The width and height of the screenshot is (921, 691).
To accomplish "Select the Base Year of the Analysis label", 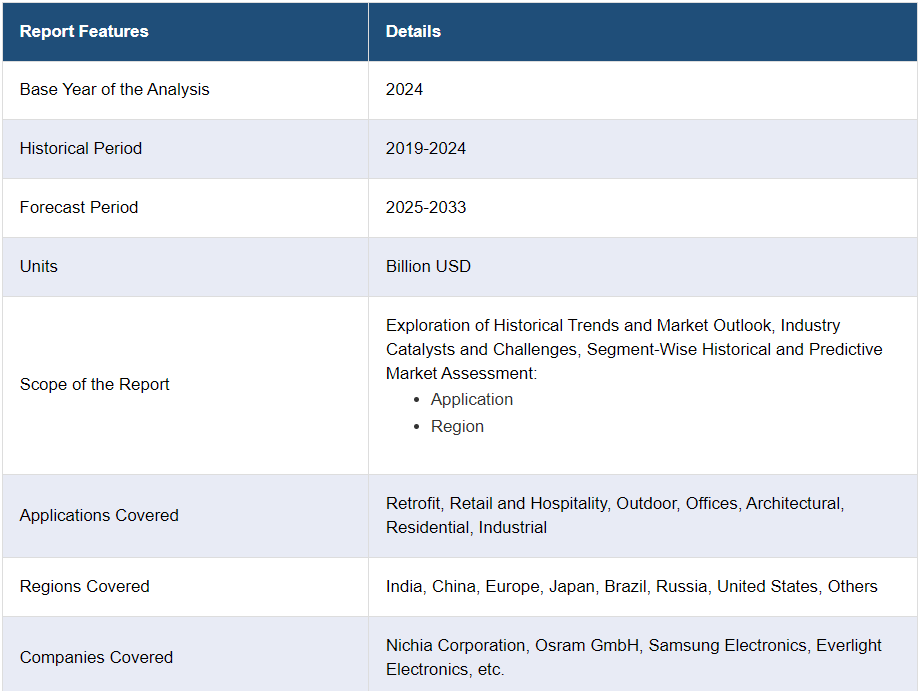I will (115, 89).
